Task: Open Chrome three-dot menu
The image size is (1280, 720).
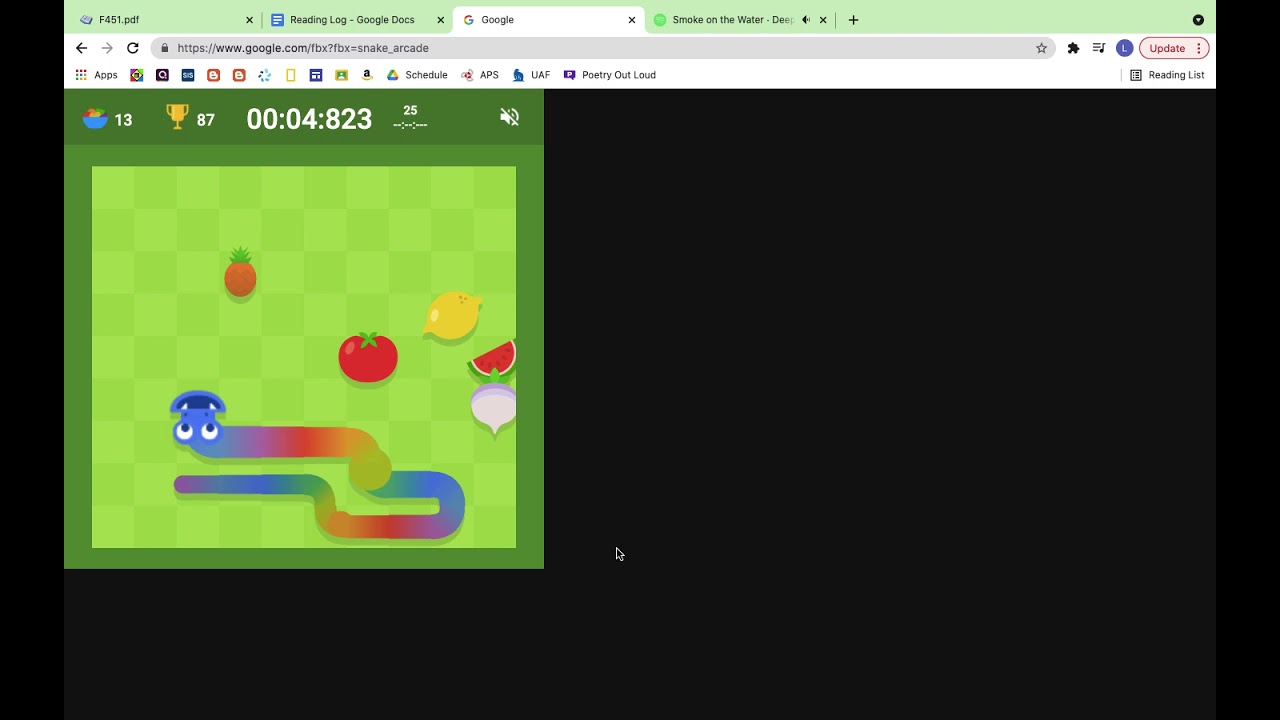Action: coord(1198,48)
